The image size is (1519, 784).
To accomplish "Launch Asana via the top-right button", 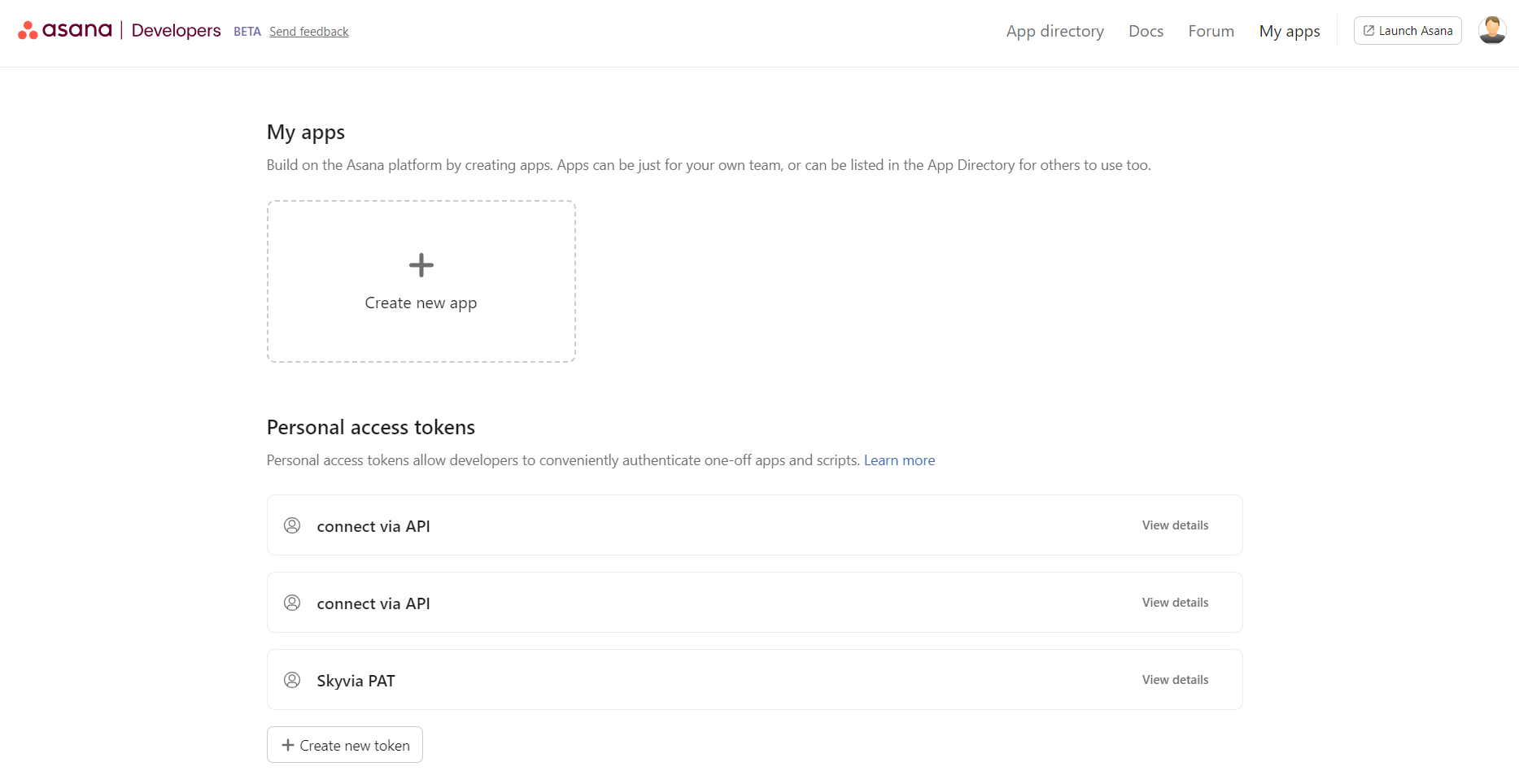I will pyautogui.click(x=1408, y=30).
